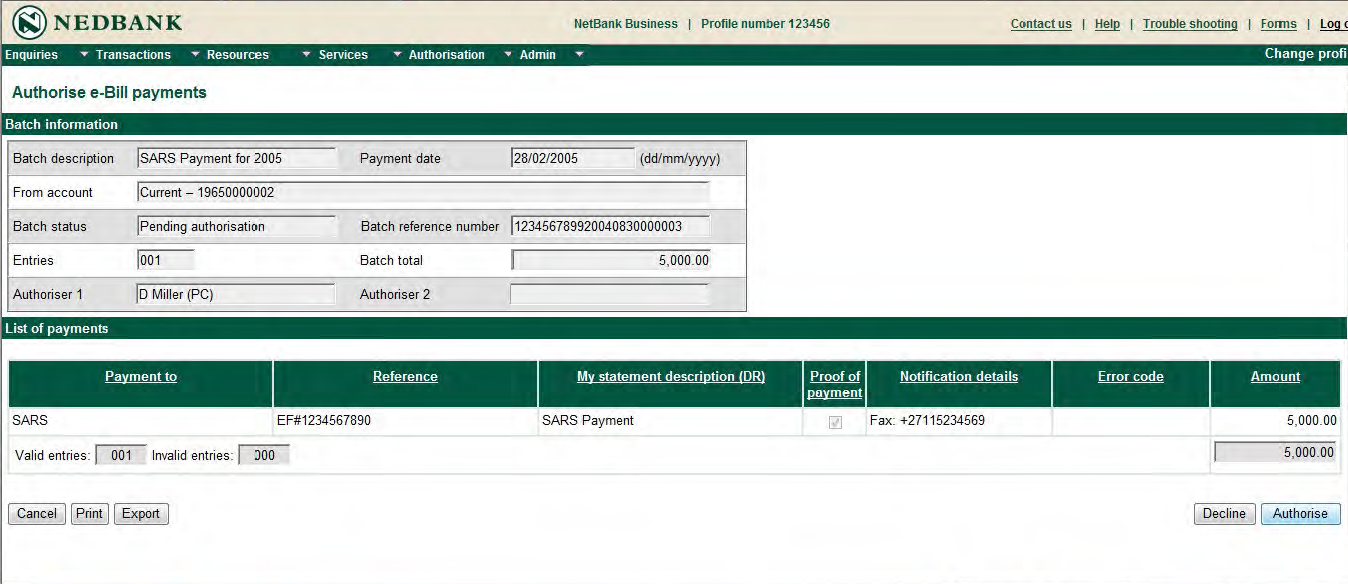Expand the Services menu dropdown
The width and height of the screenshot is (1348, 584).
click(x=396, y=55)
